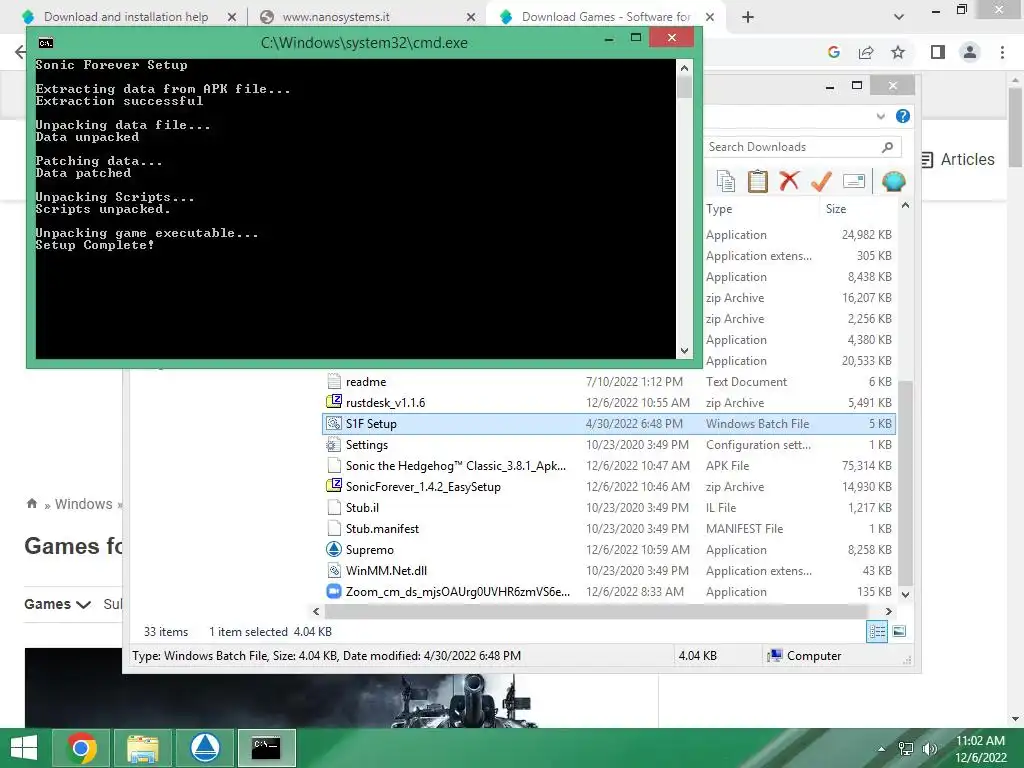Screen dimensions: 1024x768
Task: Click Explorer horizontal scroll right arrow
Action: pyautogui.click(x=888, y=612)
